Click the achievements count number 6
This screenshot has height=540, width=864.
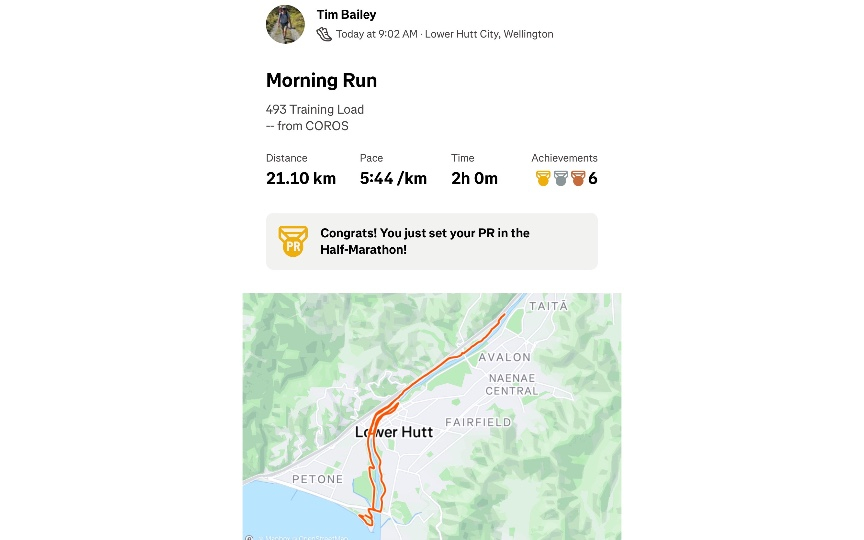tap(593, 179)
